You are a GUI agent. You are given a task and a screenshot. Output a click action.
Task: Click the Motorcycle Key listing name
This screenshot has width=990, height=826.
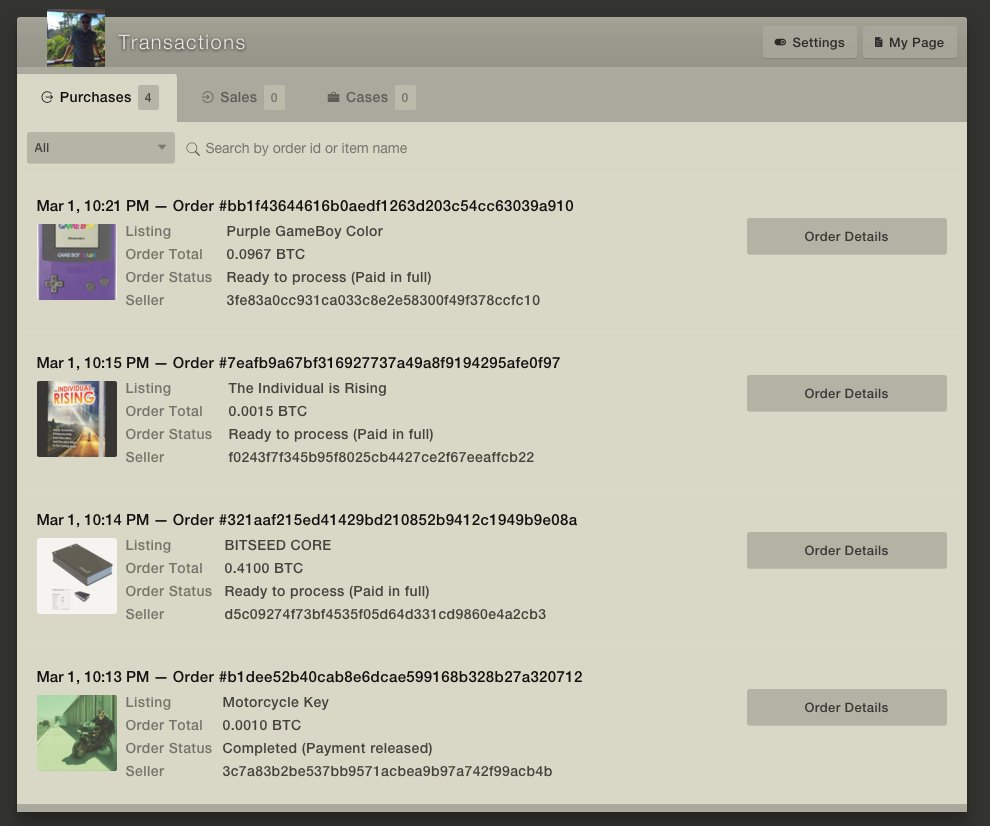click(275, 703)
